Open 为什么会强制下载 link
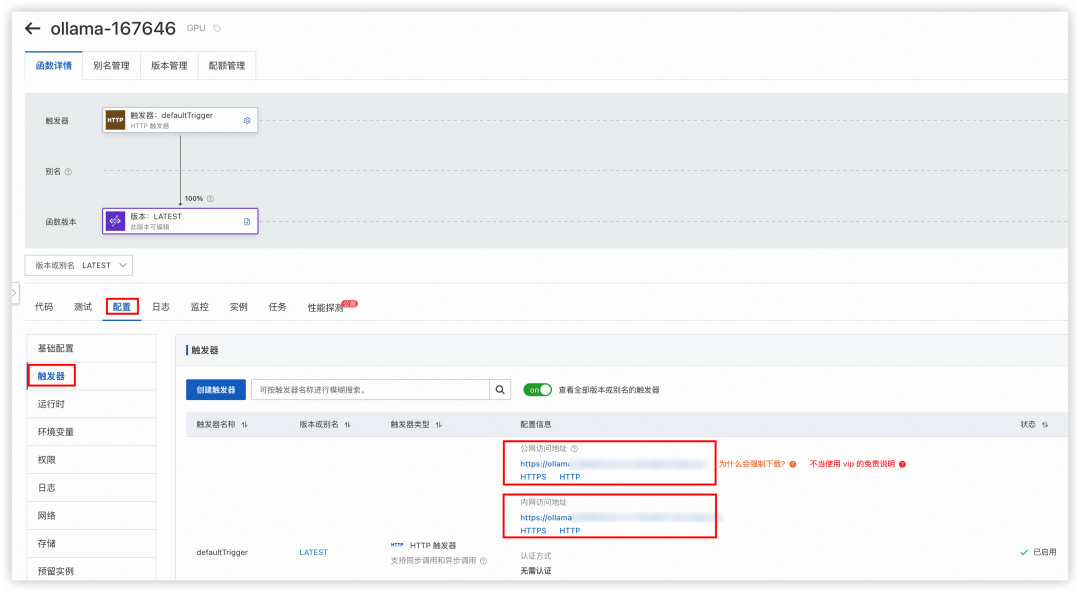 click(x=751, y=465)
